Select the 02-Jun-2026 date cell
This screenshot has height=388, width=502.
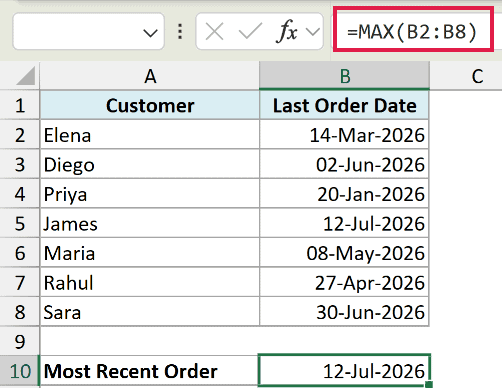[x=344, y=164]
